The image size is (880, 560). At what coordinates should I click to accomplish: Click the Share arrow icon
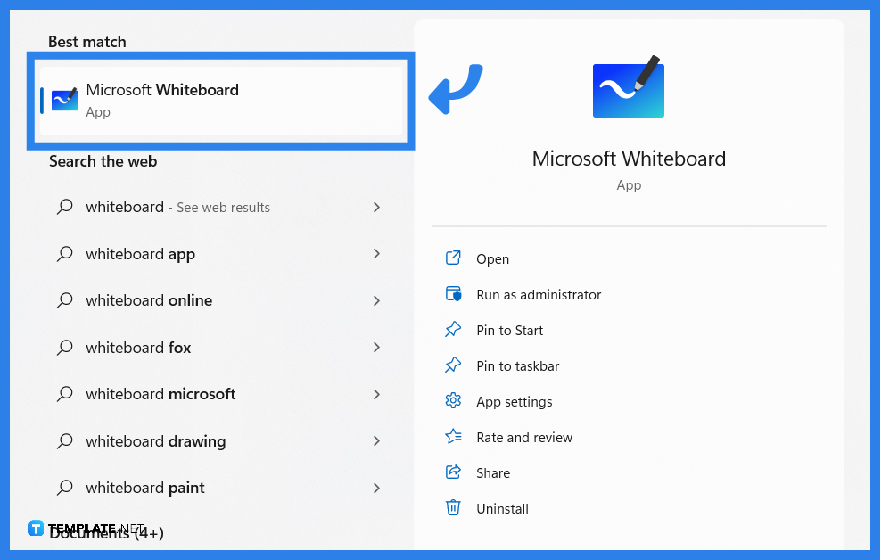[x=453, y=472]
